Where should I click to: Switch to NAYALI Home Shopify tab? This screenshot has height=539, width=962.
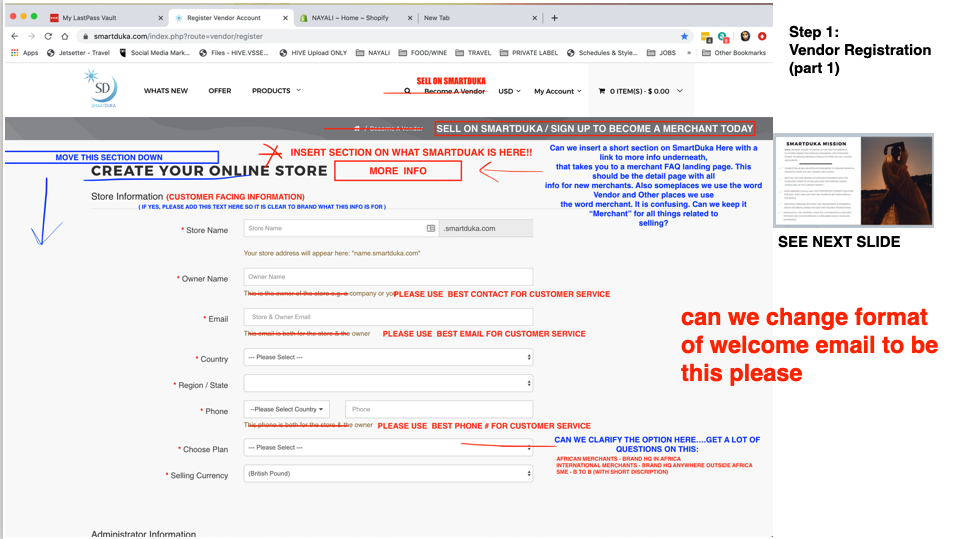(x=355, y=18)
